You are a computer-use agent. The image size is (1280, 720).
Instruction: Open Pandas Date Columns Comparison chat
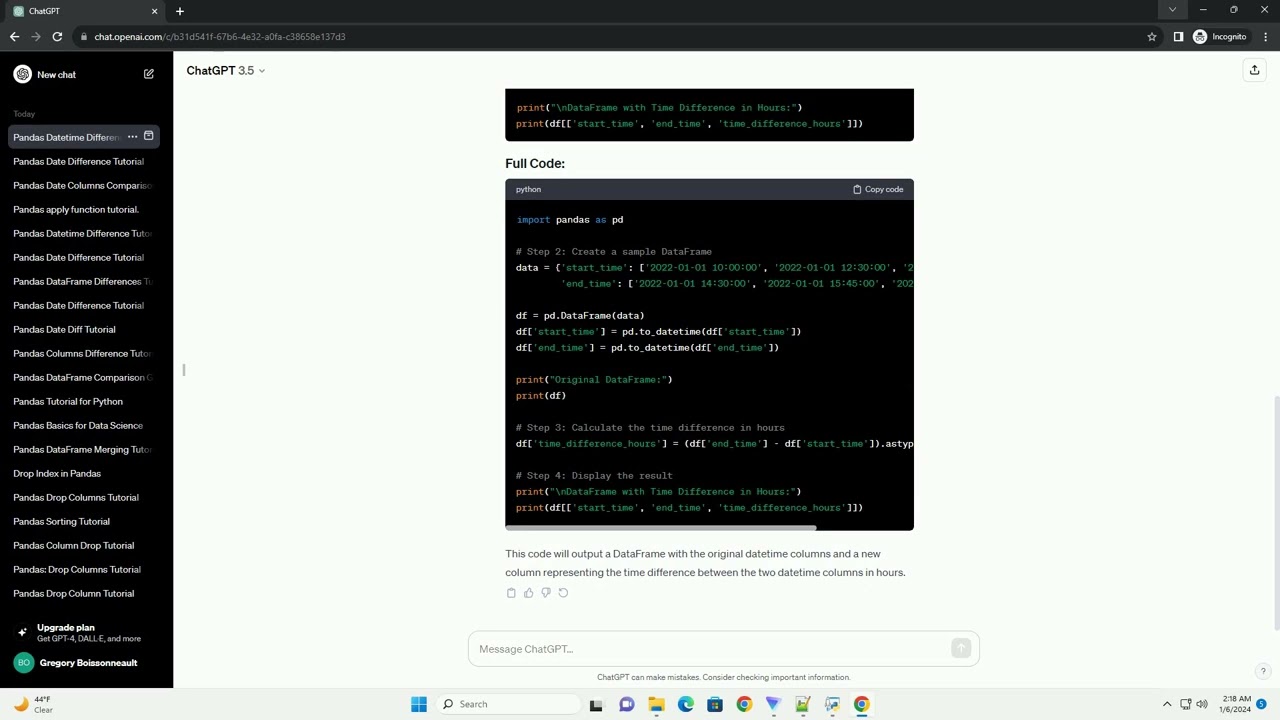click(82, 186)
